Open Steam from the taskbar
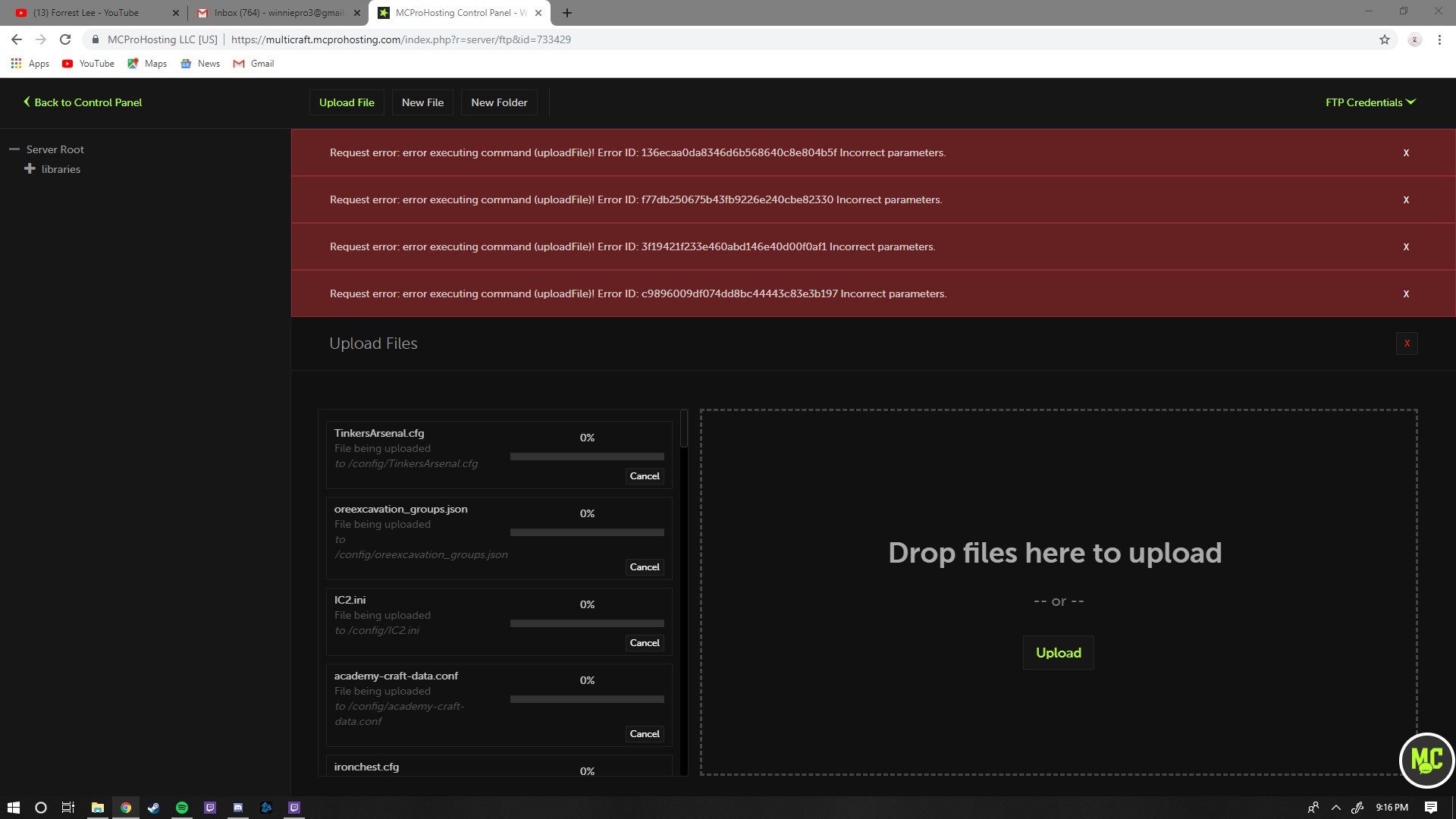Viewport: 1456px width, 819px height. tap(154, 808)
